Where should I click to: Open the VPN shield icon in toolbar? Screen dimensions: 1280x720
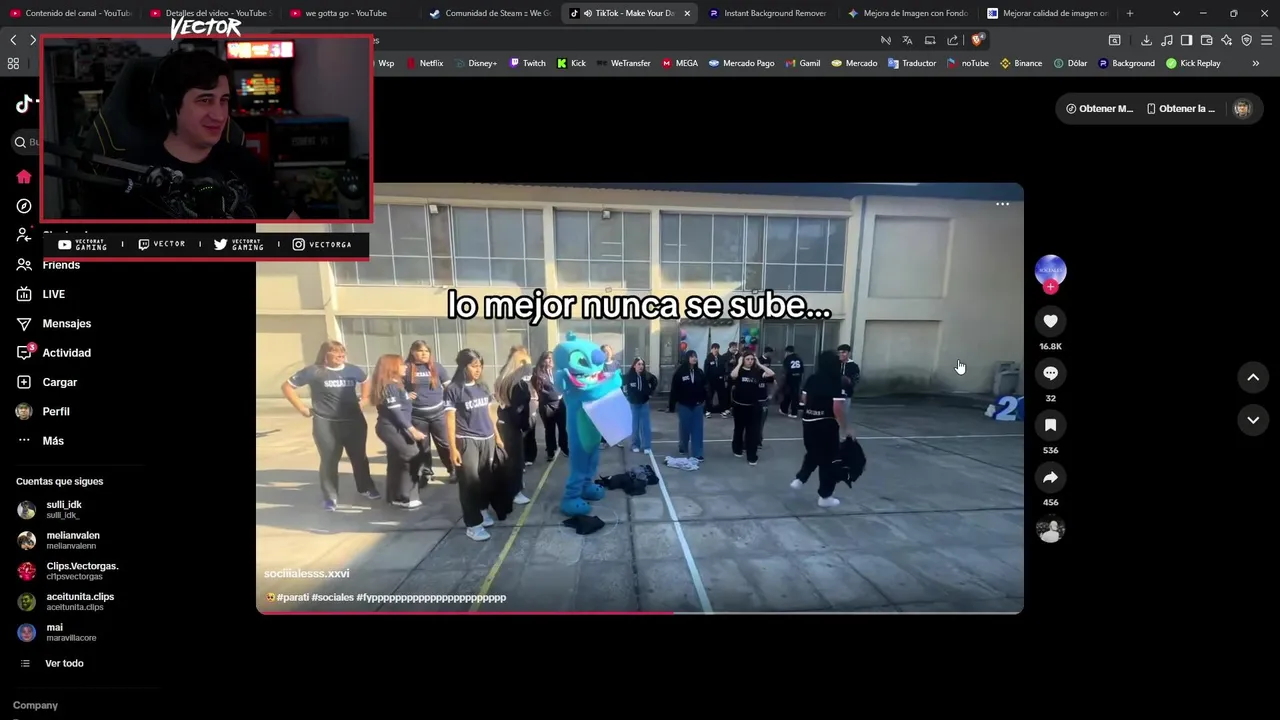pos(1246,40)
